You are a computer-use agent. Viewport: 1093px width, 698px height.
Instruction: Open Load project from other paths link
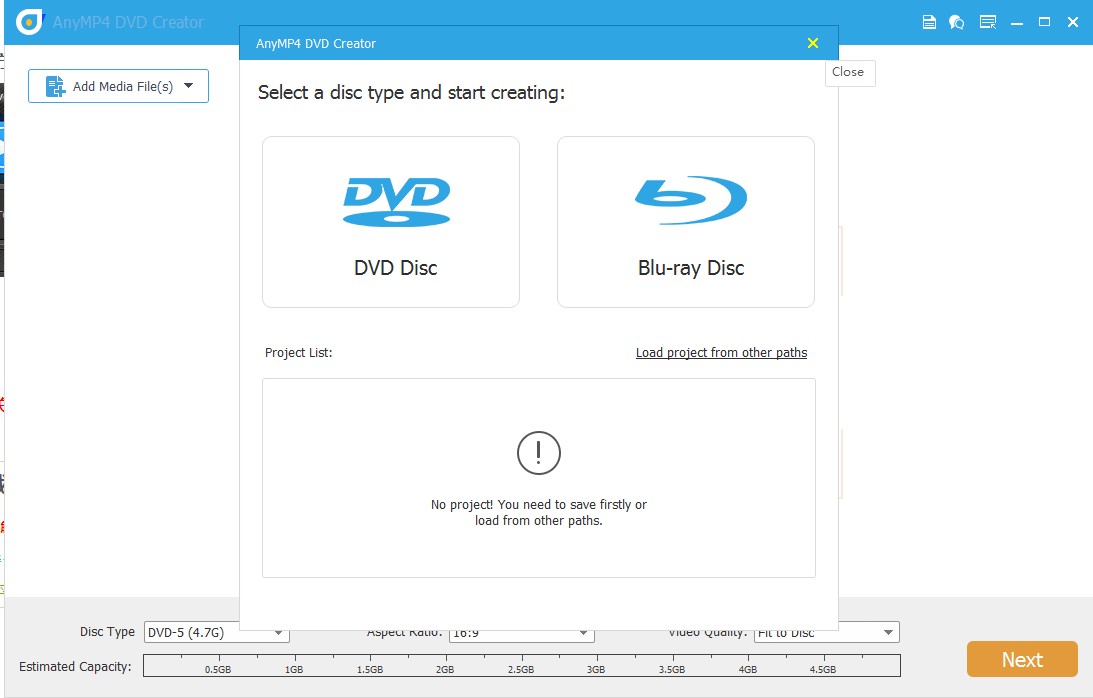(721, 353)
